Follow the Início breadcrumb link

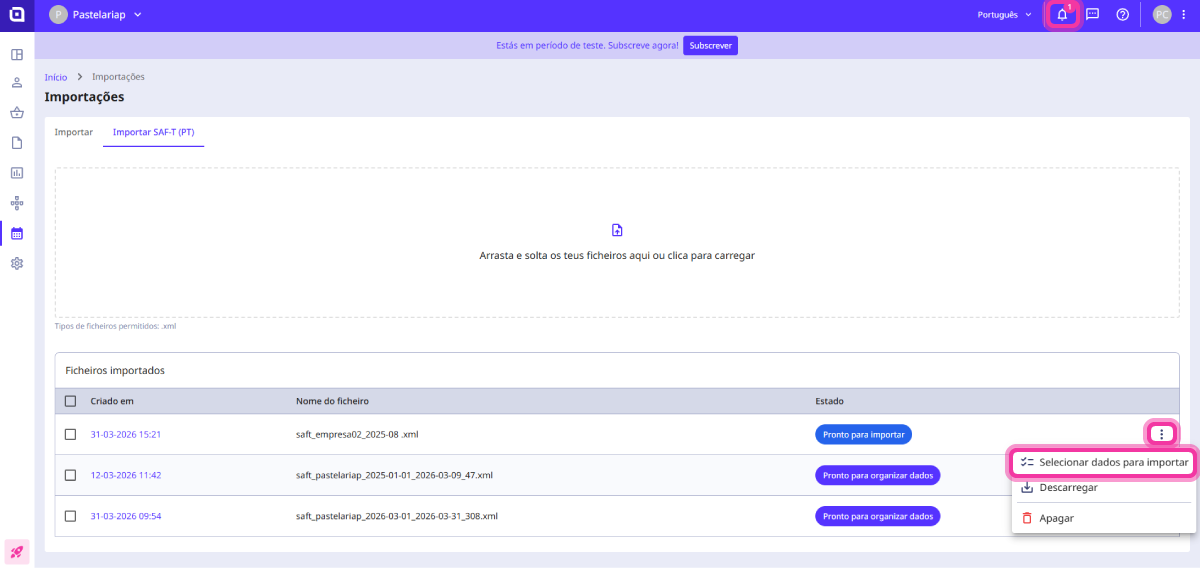click(56, 77)
